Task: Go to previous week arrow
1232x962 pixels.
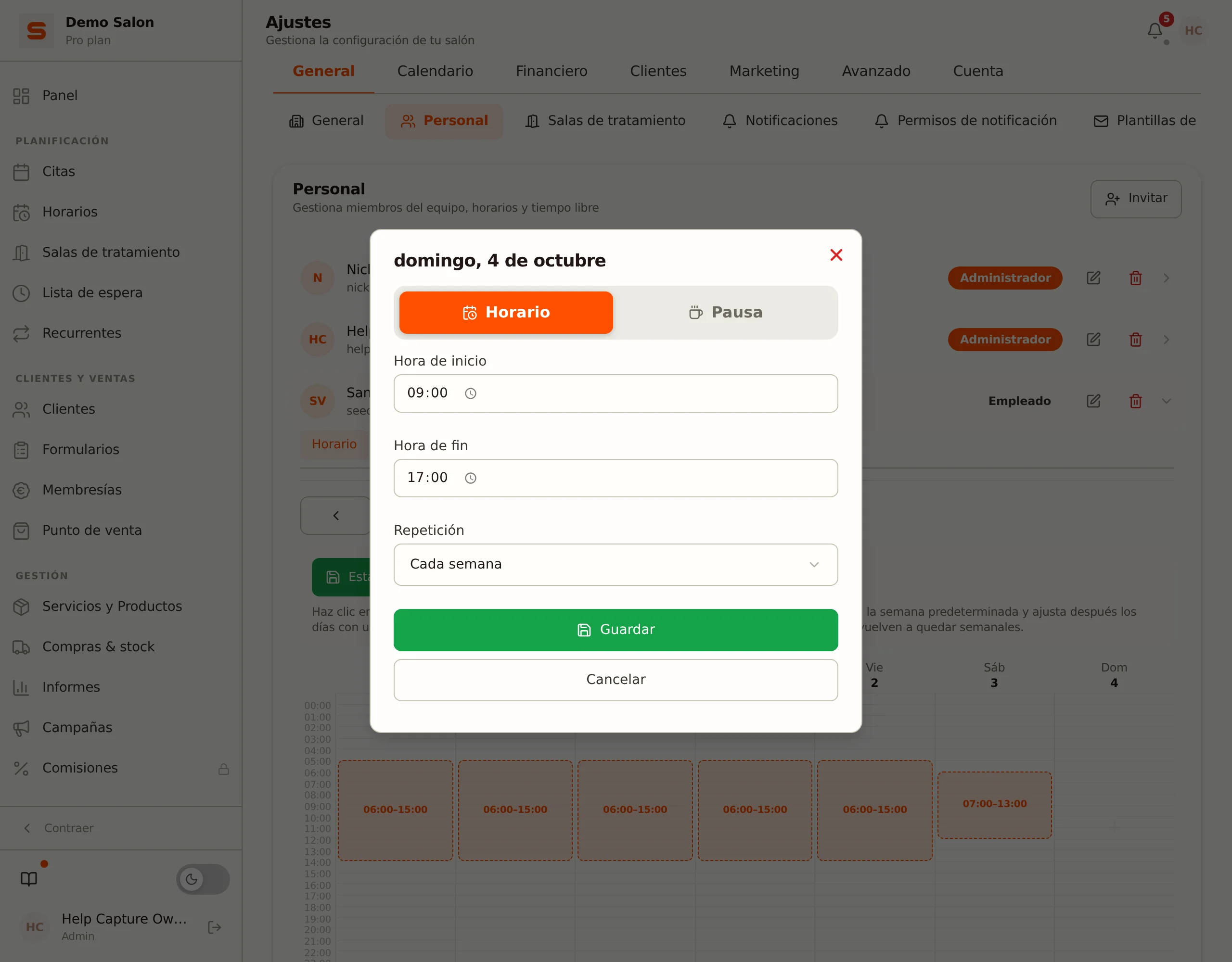Action: (x=335, y=516)
